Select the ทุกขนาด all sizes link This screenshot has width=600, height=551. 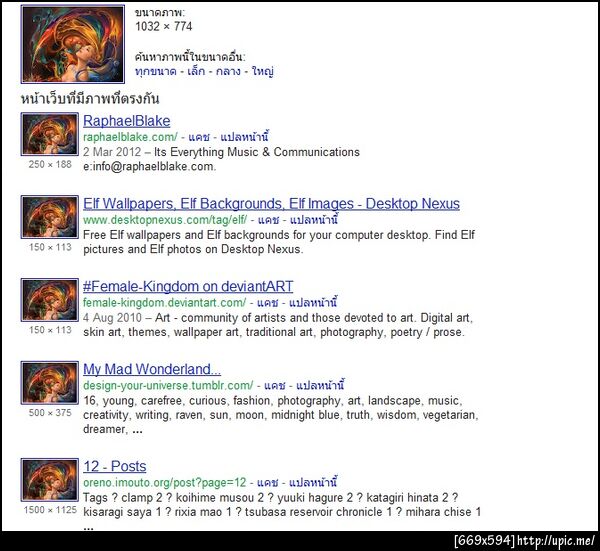click(156, 71)
